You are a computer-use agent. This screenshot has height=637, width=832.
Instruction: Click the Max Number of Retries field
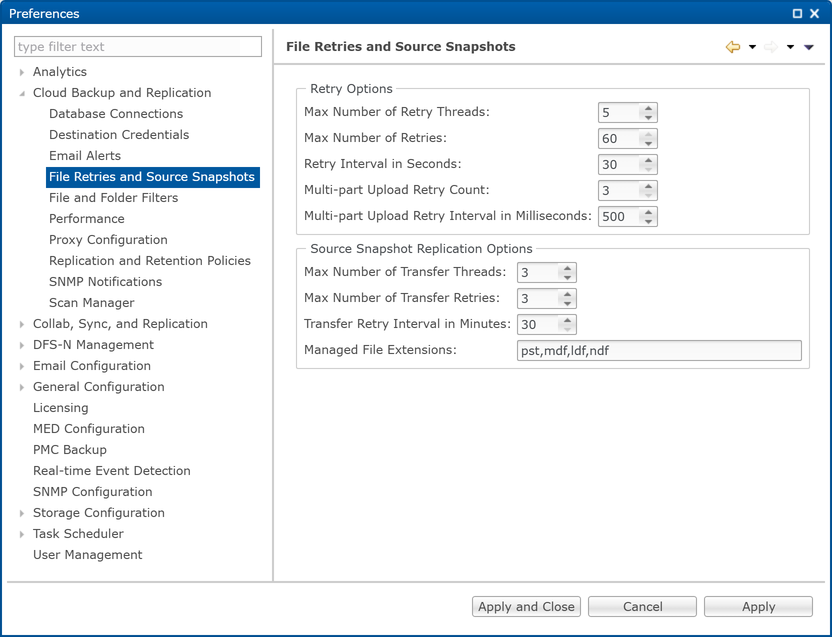coord(619,139)
